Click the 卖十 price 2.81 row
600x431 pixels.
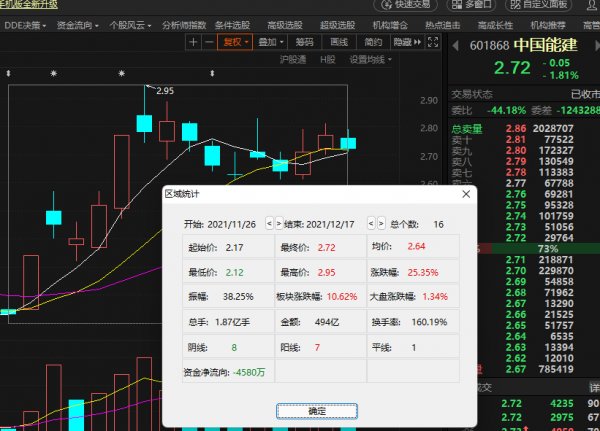tap(526, 139)
